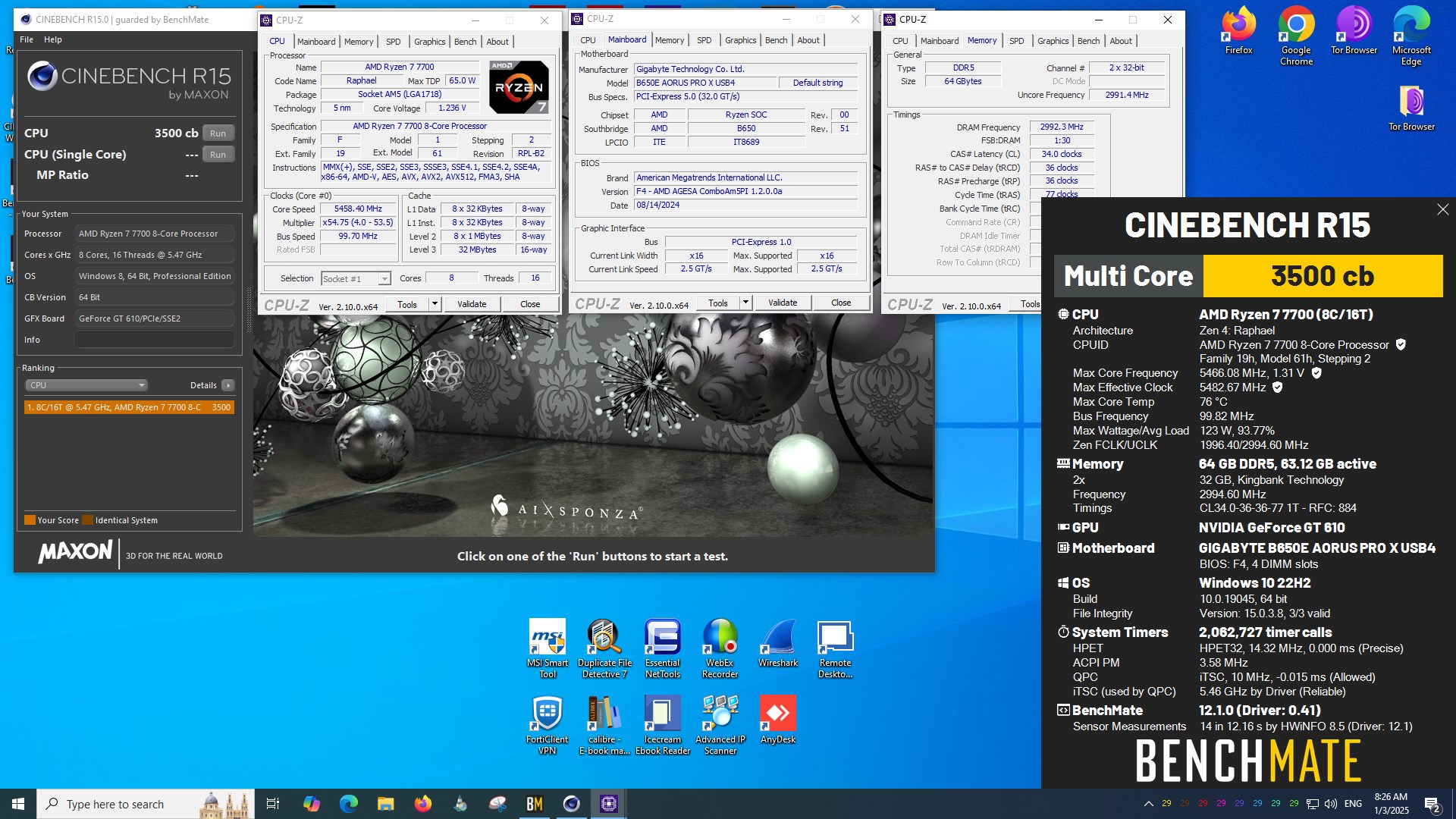
Task: Open Google Chrome desktop shortcut
Action: coord(1296,36)
